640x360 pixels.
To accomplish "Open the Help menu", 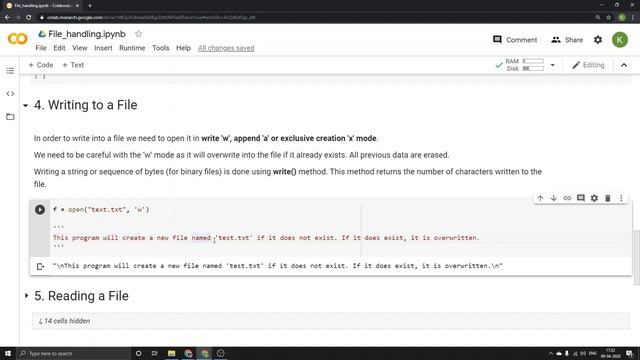I will 183,48.
